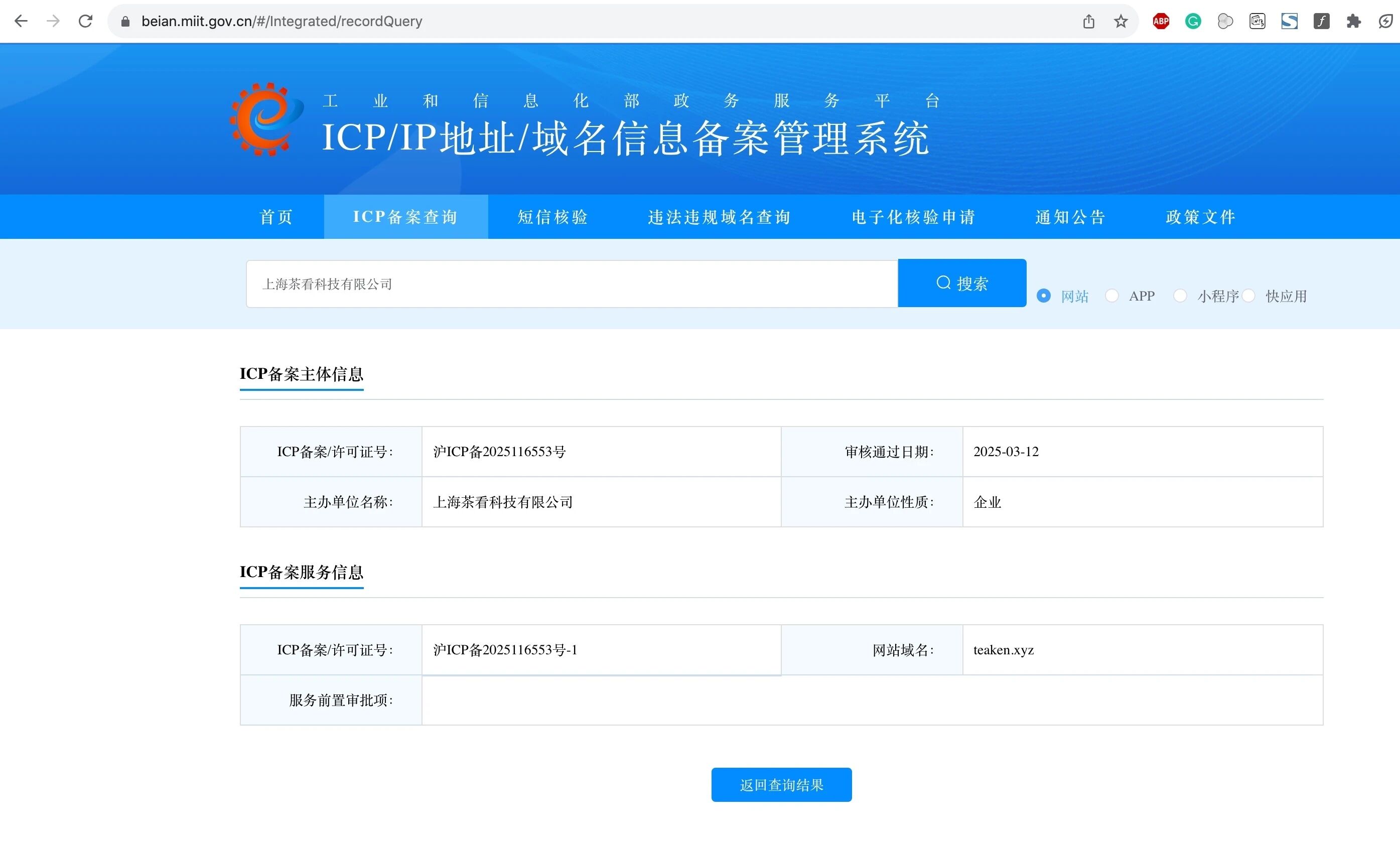Open the 首页 navigation tab

pos(276,217)
